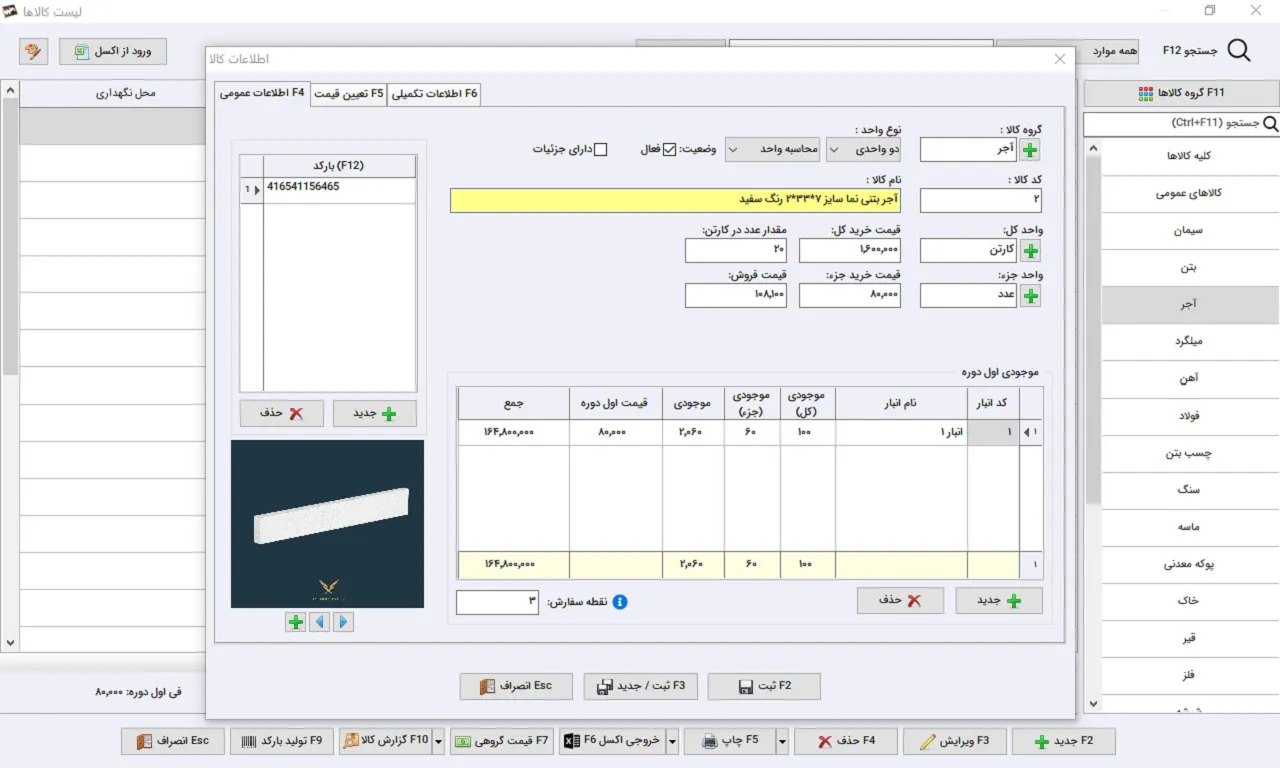Screen dimensions: 1280x768
Task: Switch to F5 تعیین قیمت tab
Action: [348, 94]
